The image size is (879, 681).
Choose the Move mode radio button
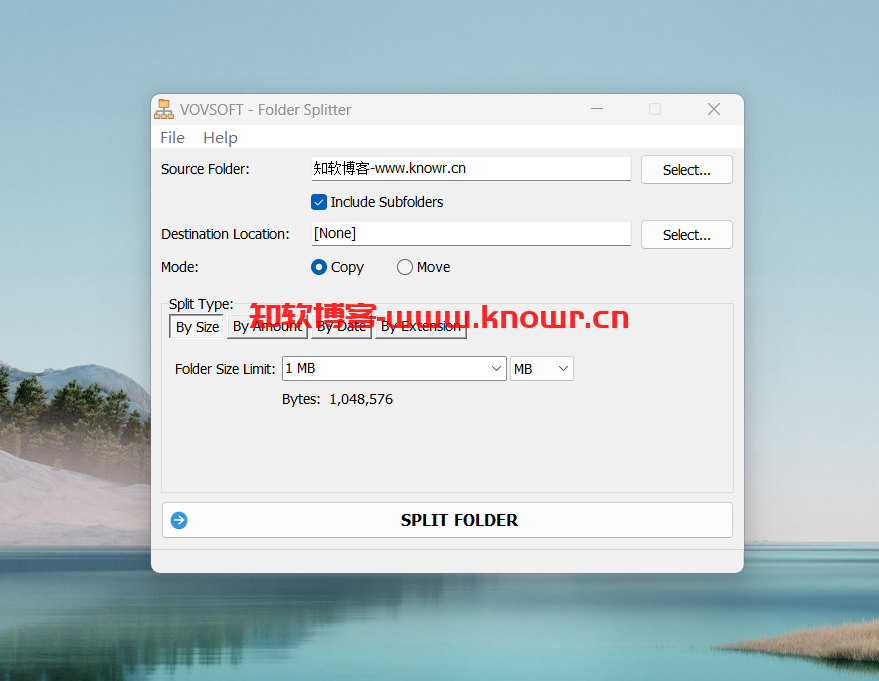tap(404, 267)
